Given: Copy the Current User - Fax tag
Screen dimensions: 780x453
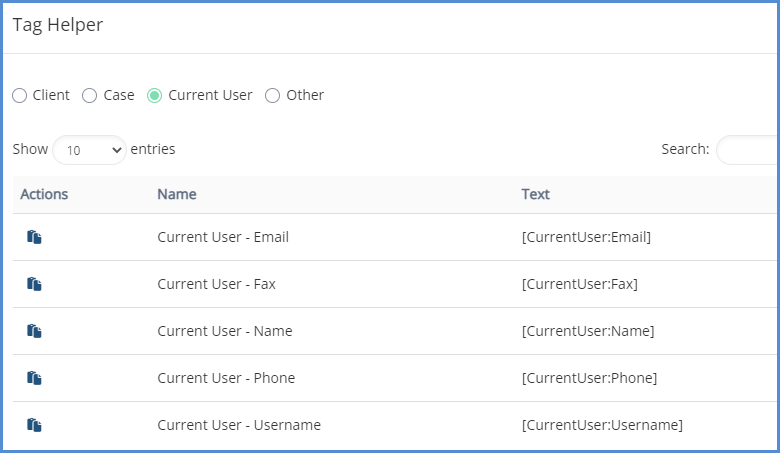Looking at the screenshot, I should click(x=34, y=284).
